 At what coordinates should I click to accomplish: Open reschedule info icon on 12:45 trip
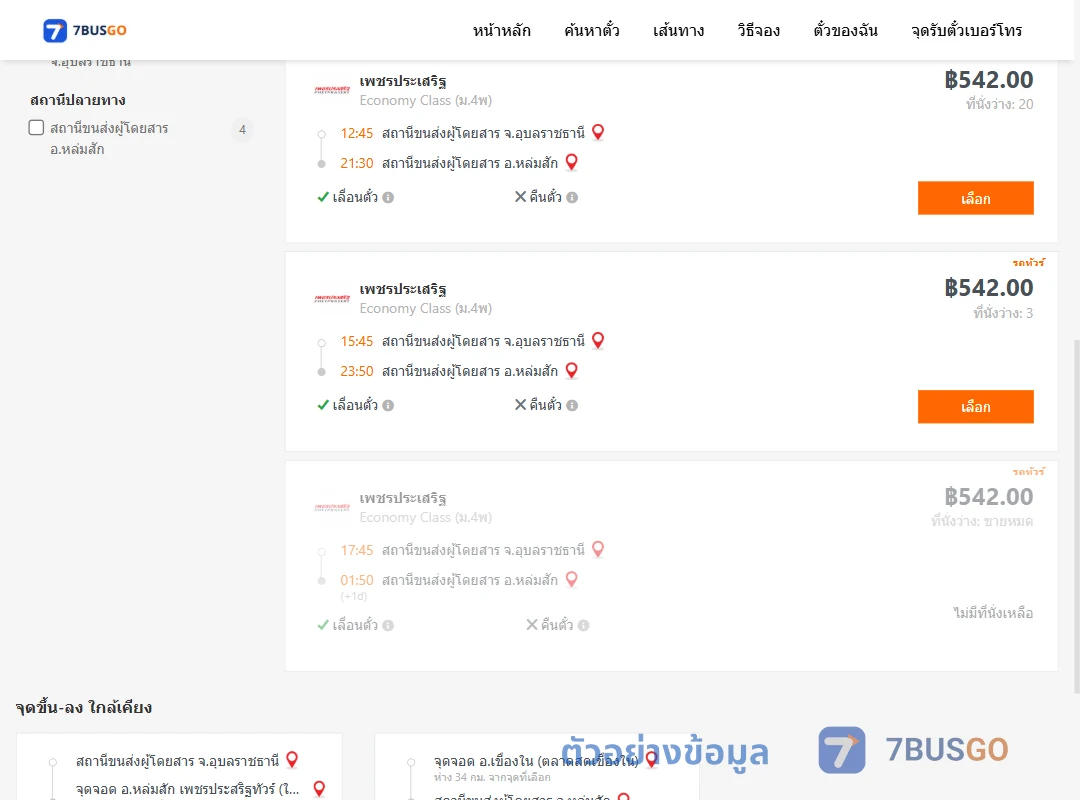(x=388, y=198)
